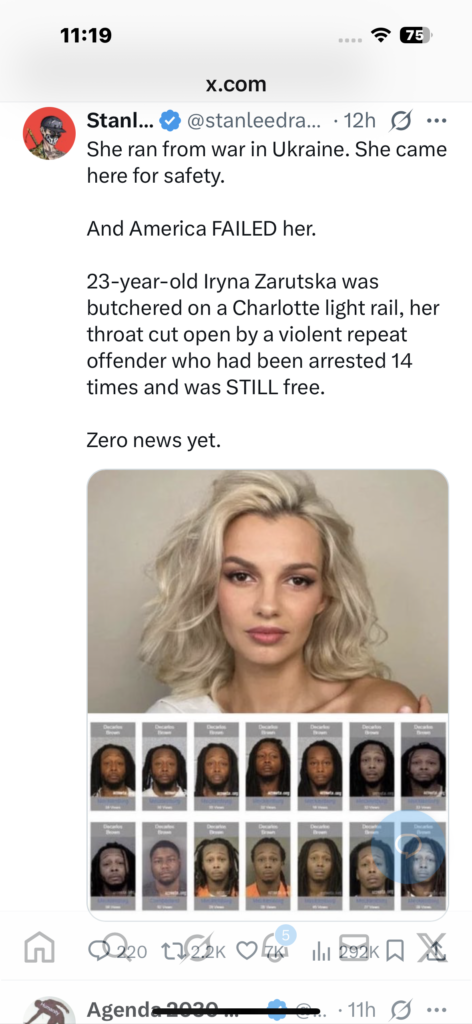Open the Home tab icon
This screenshot has width=472, height=1024.
[x=39, y=950]
